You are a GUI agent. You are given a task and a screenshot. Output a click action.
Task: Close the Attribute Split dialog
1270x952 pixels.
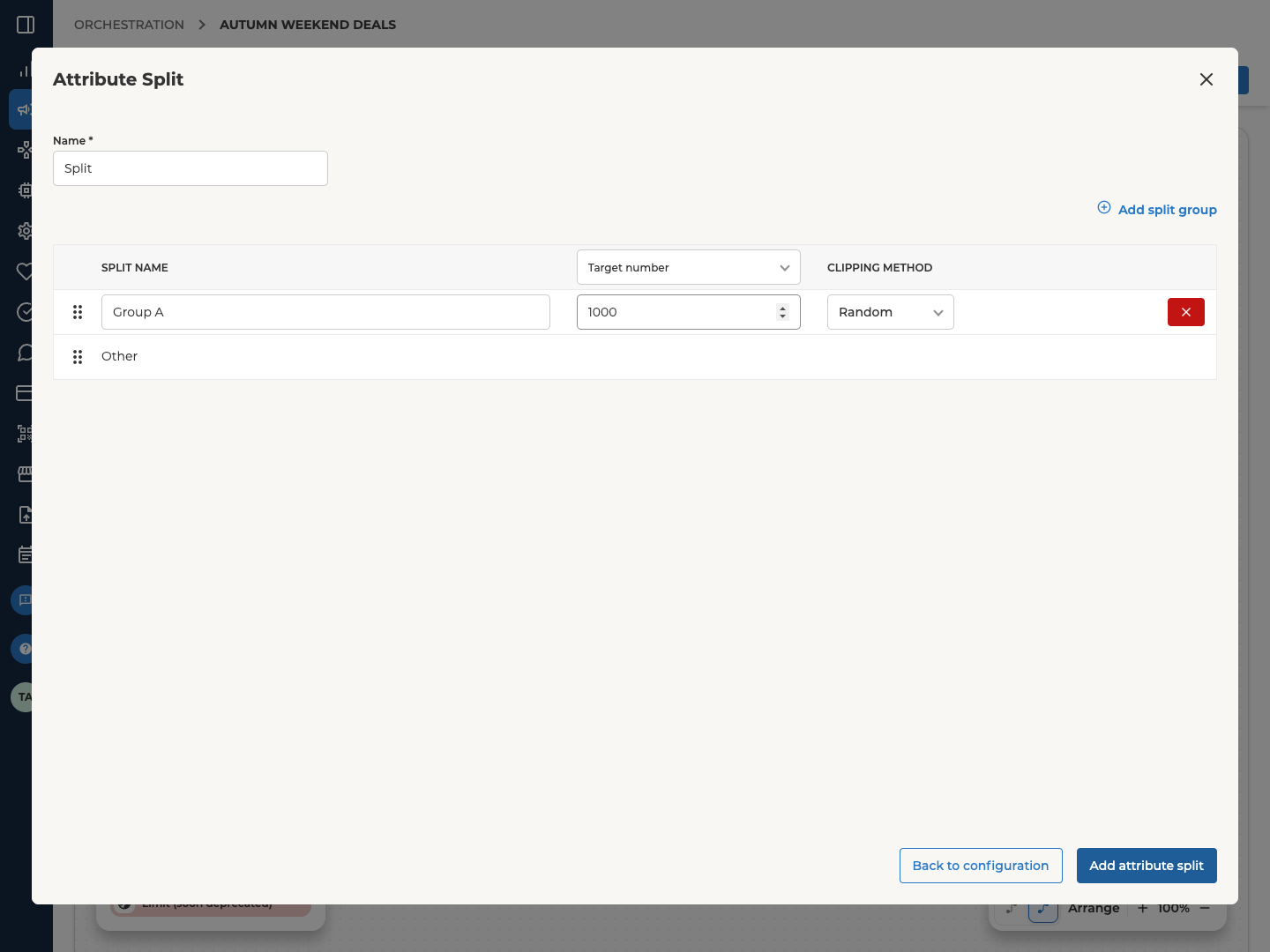coord(1206,79)
